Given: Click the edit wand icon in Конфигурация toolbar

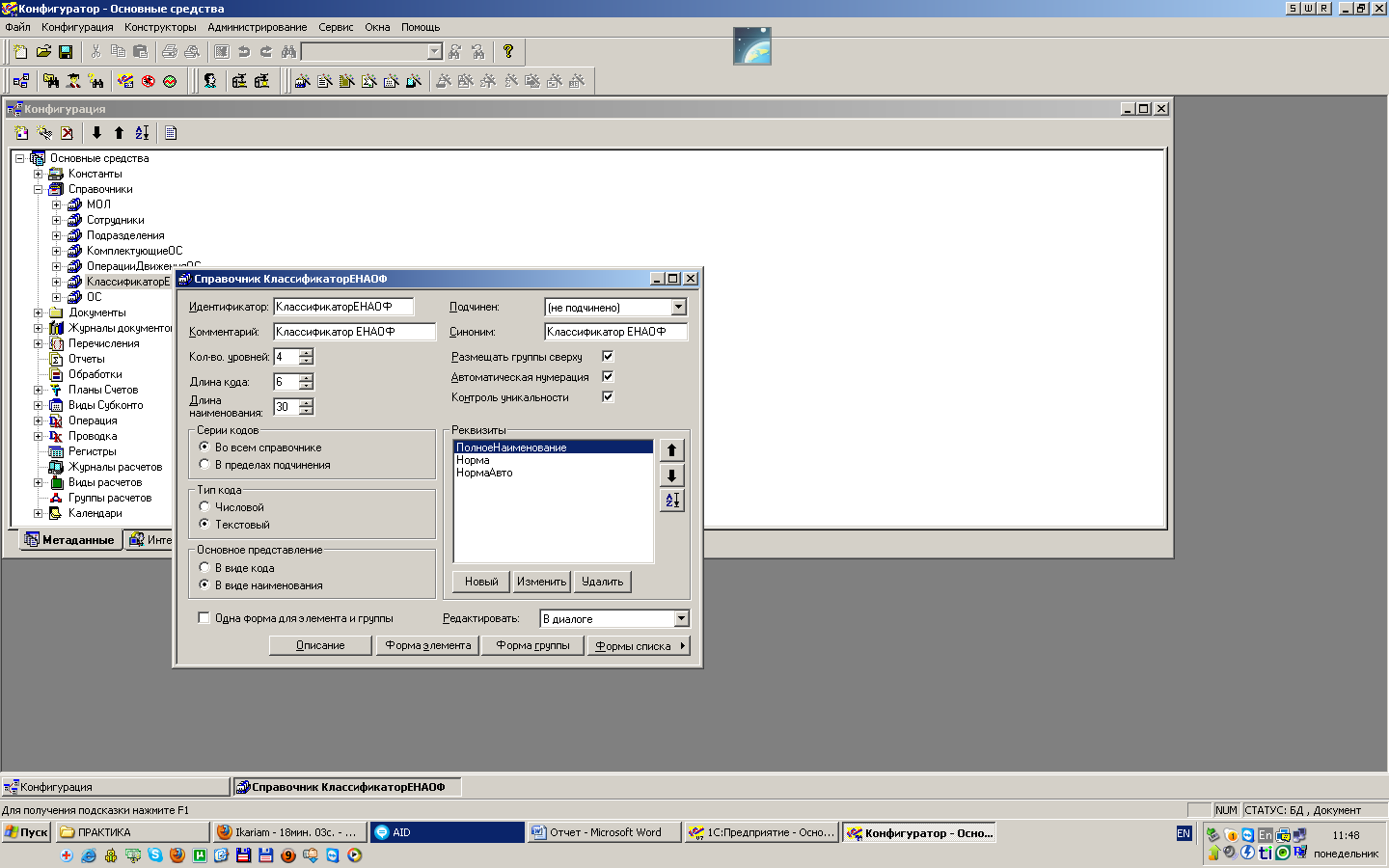Looking at the screenshot, I should pyautogui.click(x=44, y=133).
